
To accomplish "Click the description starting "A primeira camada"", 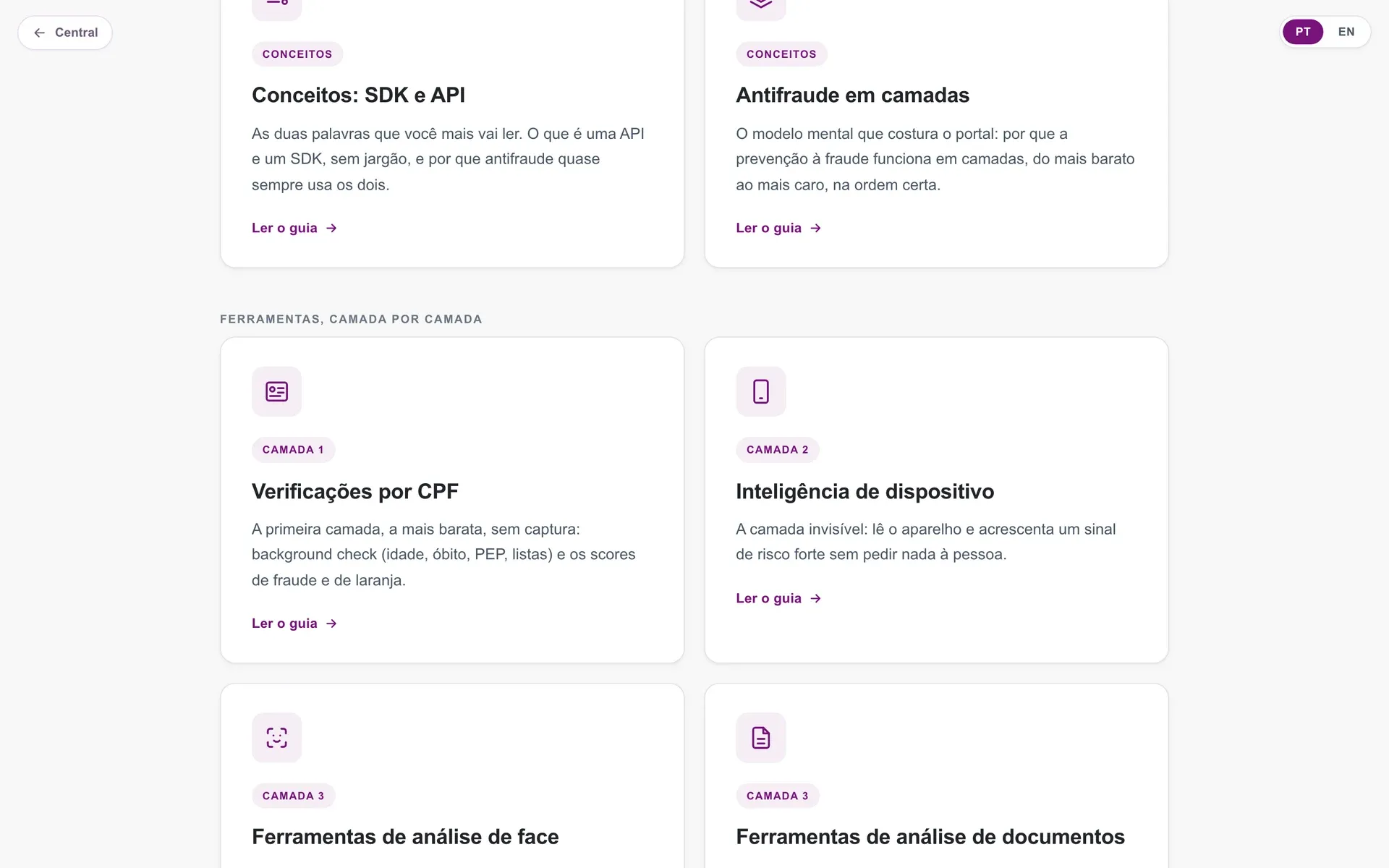I will 443,555.
